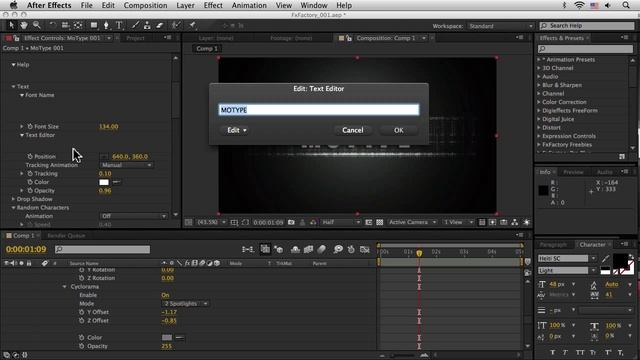640x360 pixels.
Task: Toggle the Cyclorama Opacity stopwatch
Action: (x=82, y=346)
